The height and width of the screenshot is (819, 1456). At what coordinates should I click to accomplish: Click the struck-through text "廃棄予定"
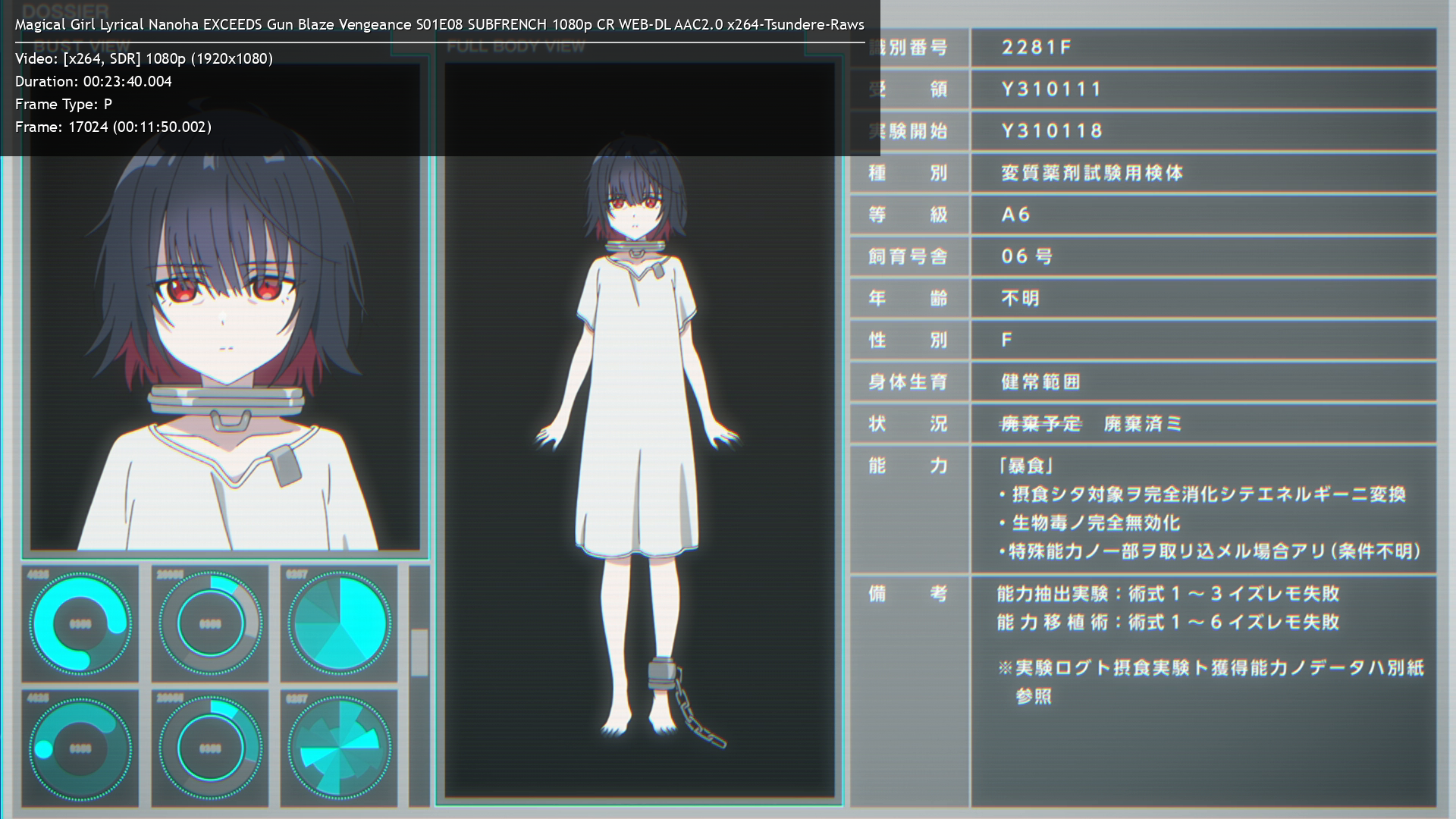[x=1040, y=424]
